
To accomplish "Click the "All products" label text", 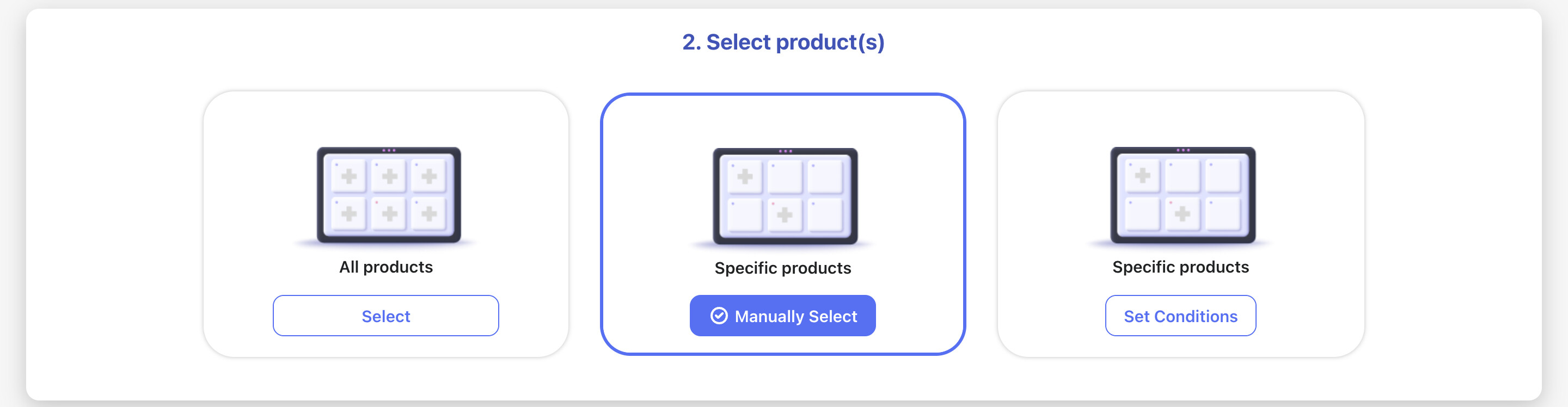I will (x=386, y=267).
